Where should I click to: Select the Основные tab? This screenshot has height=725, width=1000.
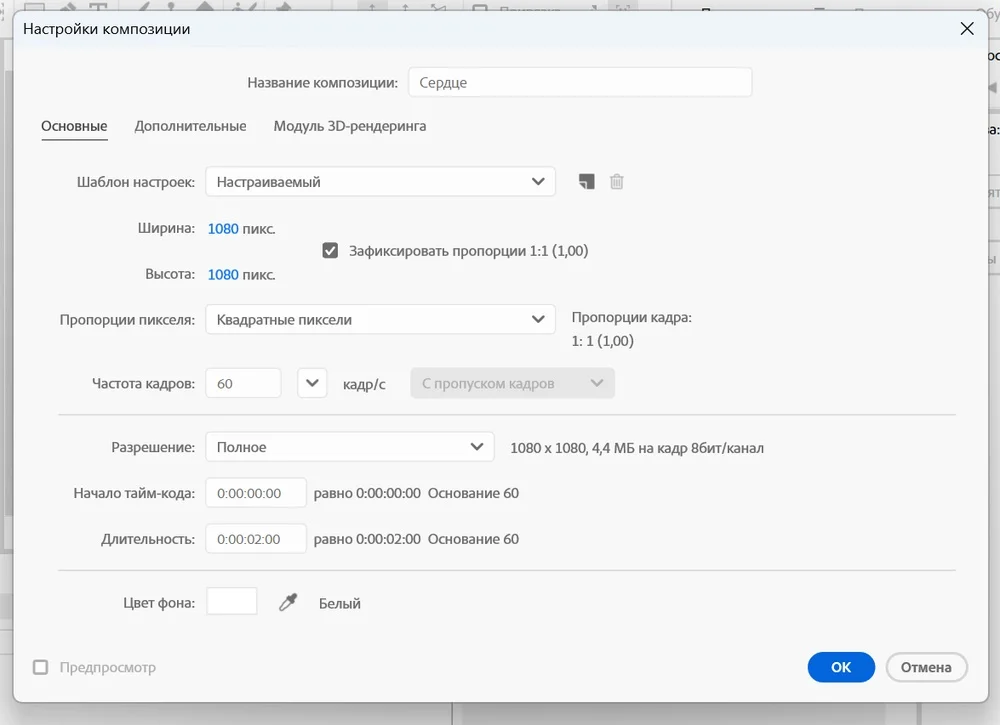pos(74,126)
